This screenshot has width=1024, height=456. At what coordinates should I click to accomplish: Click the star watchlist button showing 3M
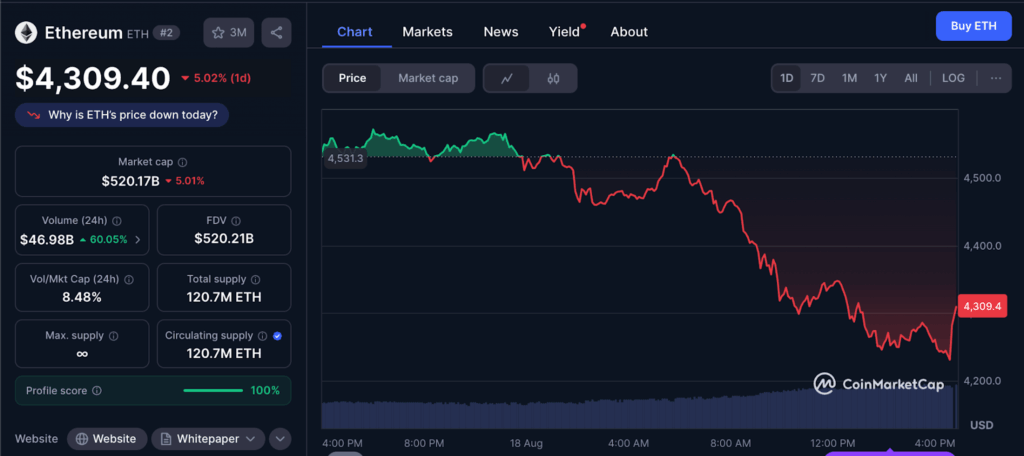click(x=228, y=33)
